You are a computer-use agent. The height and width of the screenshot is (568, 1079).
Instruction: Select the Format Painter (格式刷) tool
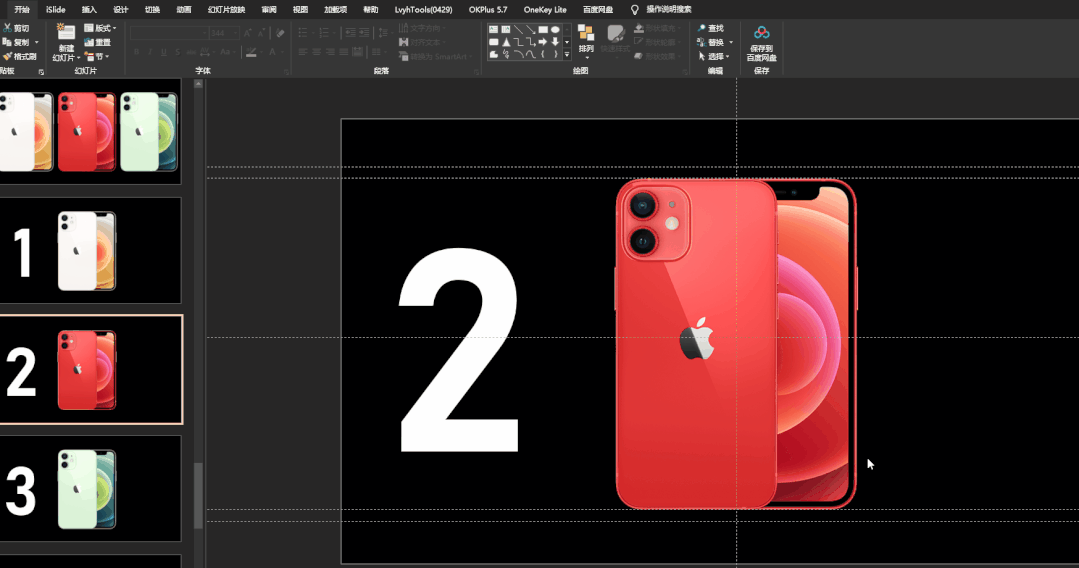19,56
